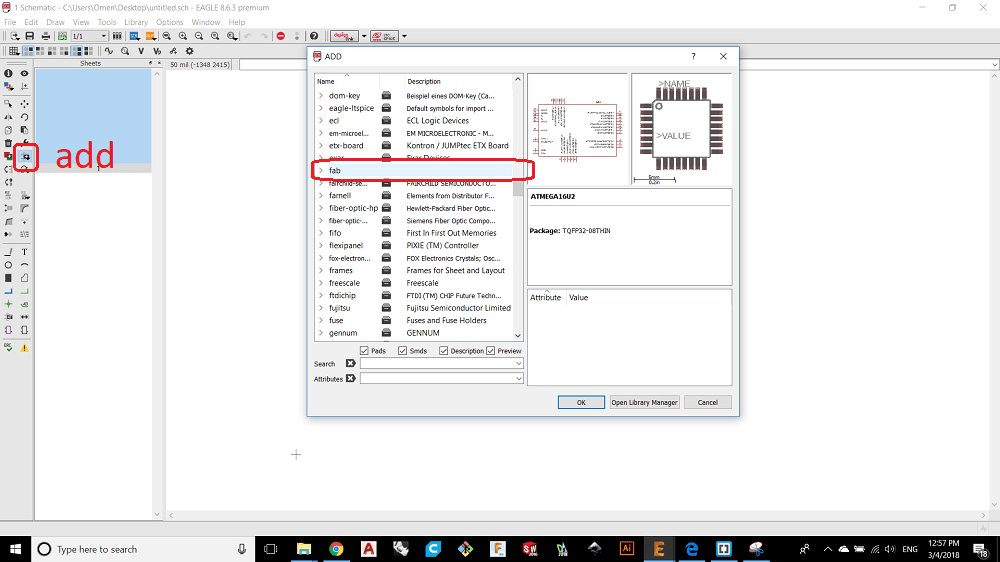The height and width of the screenshot is (562, 1000).
Task: Open the Errors warning tool
Action: [x=24, y=348]
